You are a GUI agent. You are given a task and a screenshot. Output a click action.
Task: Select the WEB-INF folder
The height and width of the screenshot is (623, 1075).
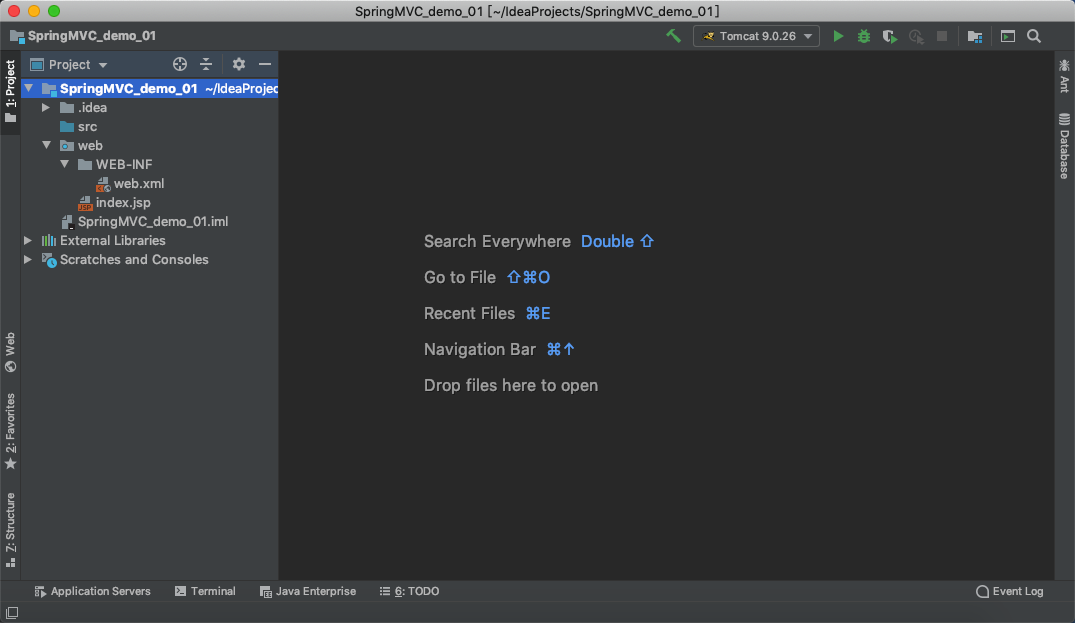point(124,164)
